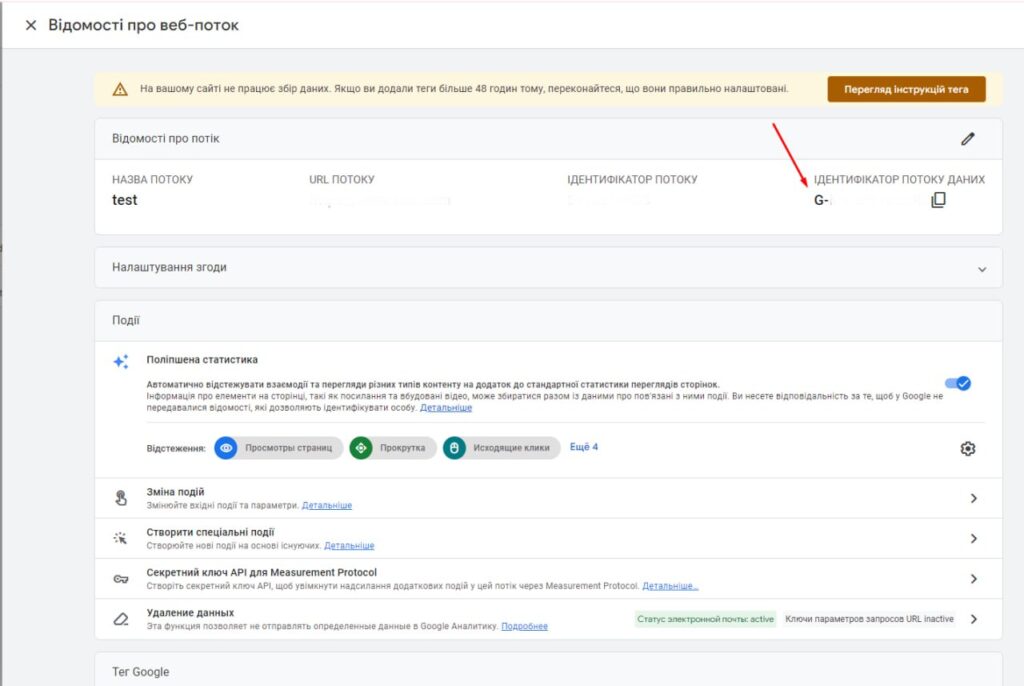Viewport: 1024px width, 686px height.
Task: Click the warning triangle icon in banner
Action: (120, 89)
